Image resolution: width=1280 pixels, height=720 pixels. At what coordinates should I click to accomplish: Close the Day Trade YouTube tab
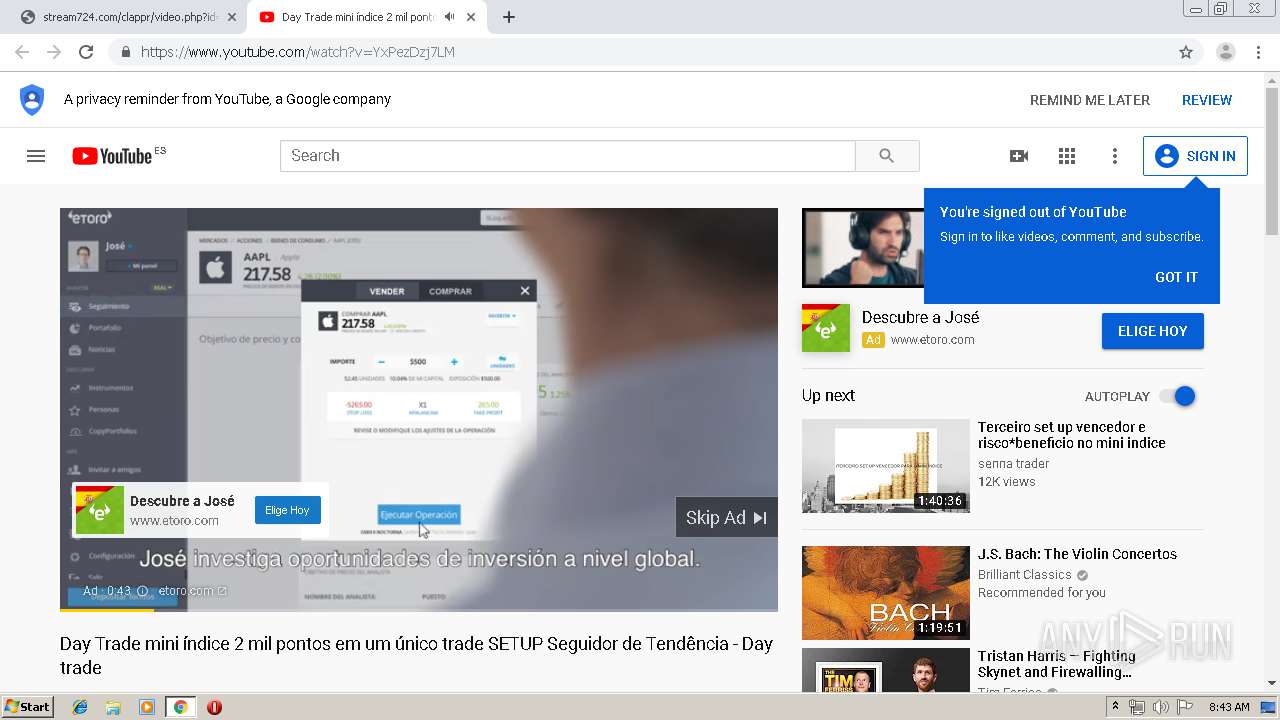(471, 17)
